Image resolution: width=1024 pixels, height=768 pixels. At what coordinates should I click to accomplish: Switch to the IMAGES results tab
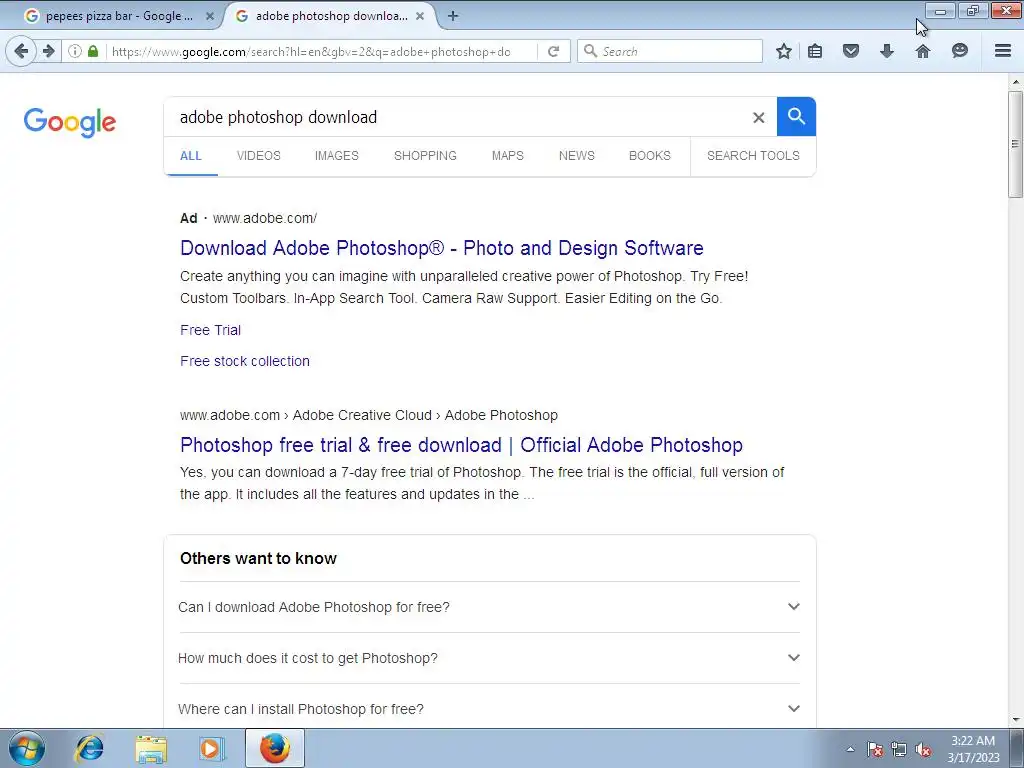click(x=336, y=155)
